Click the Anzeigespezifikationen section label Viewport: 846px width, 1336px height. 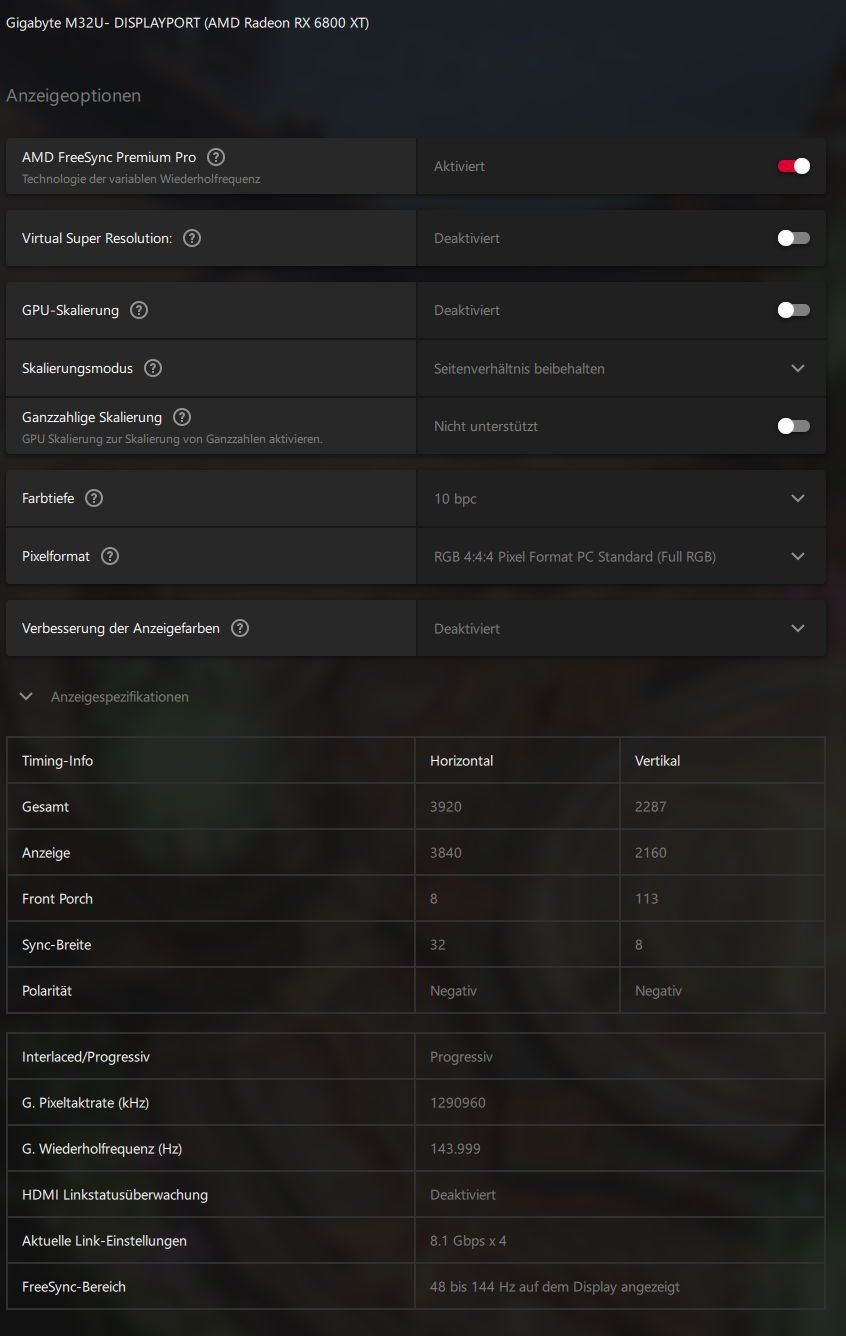[x=120, y=697]
